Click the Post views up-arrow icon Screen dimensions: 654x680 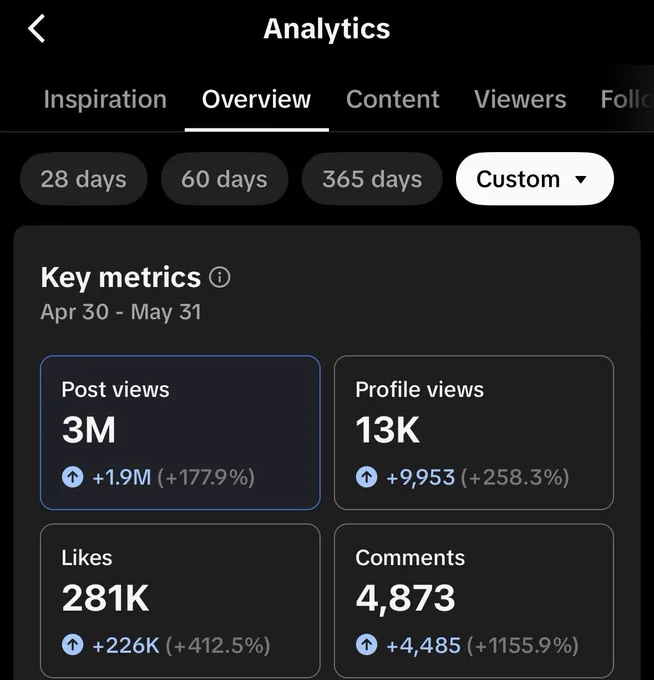[x=72, y=477]
